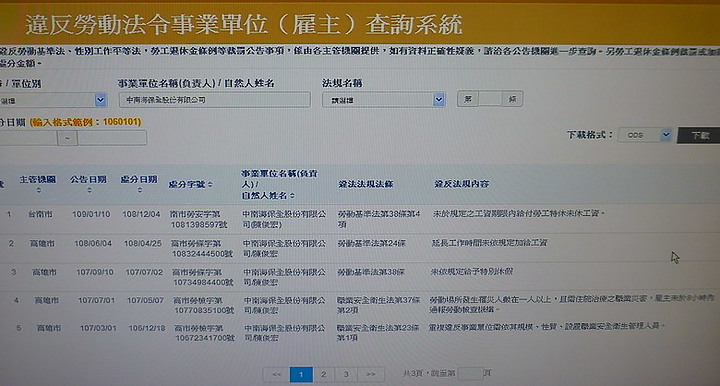Screen dimensions: 720x386
Task: Click 職業安全衛生法第23條第1項 cell
Action: tap(377, 332)
